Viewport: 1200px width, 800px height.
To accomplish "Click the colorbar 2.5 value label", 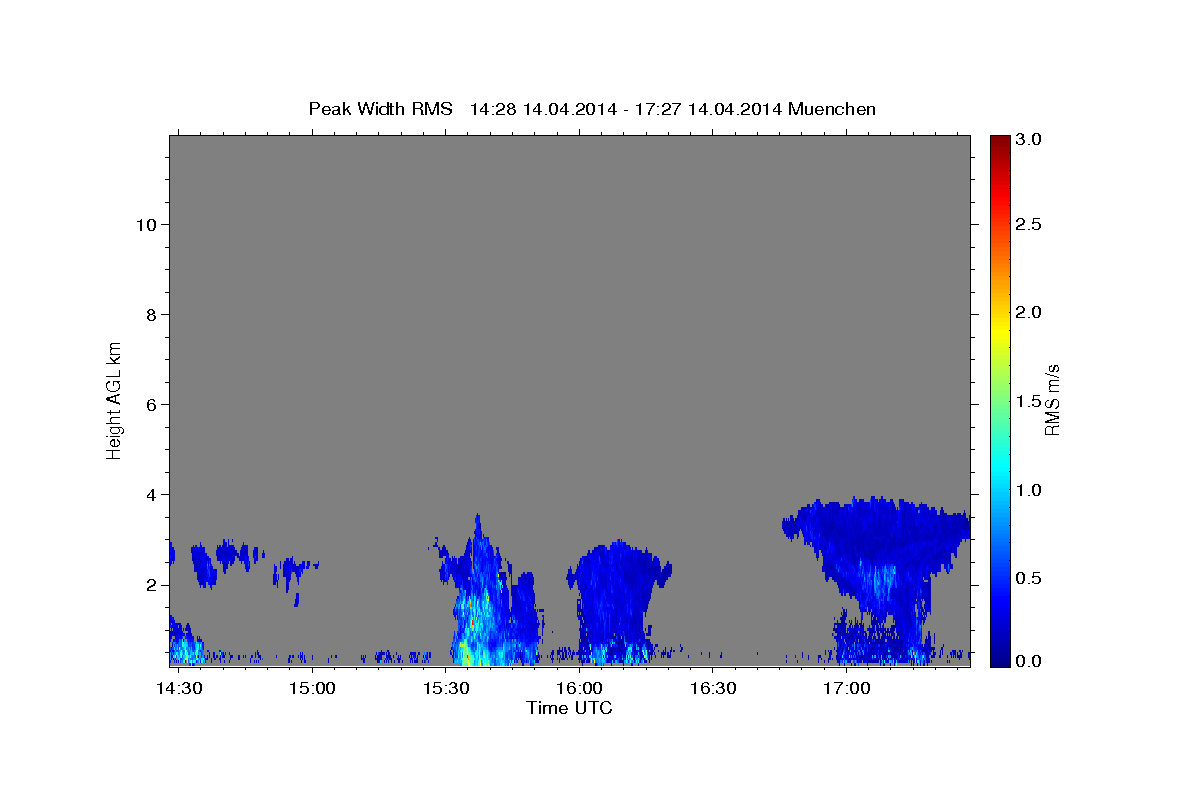I will click(1029, 225).
